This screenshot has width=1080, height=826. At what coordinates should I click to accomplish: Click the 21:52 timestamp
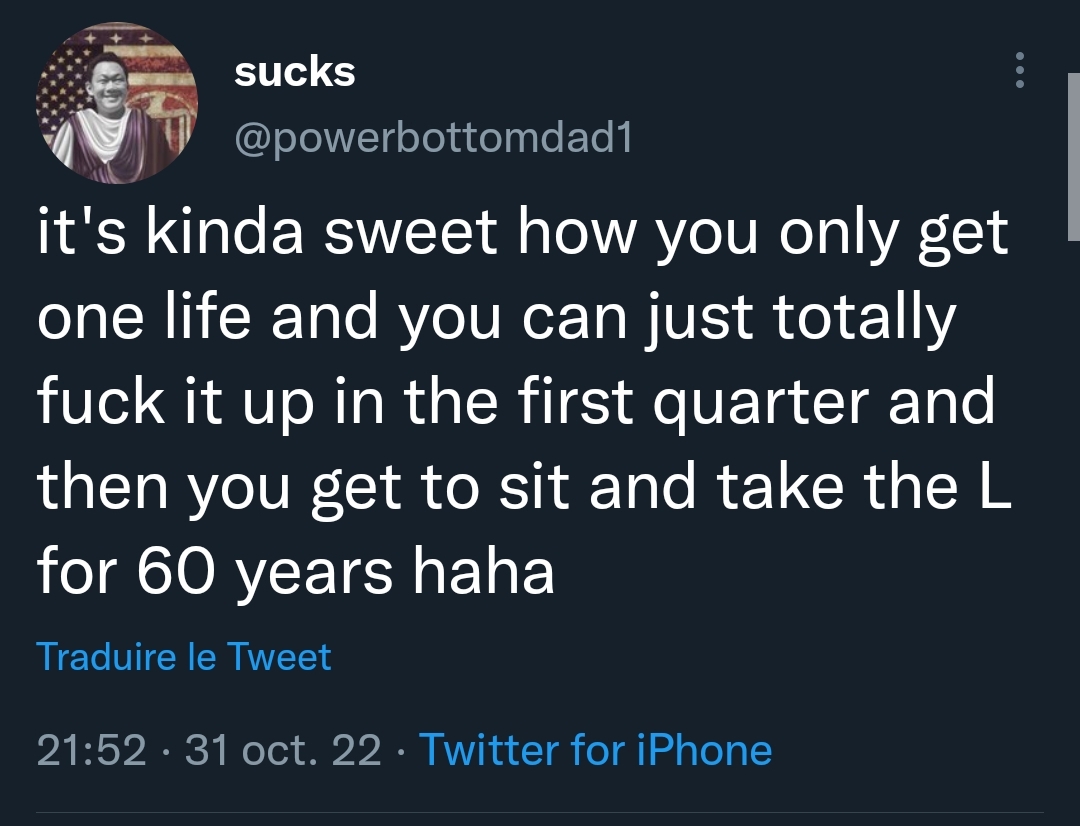92,750
